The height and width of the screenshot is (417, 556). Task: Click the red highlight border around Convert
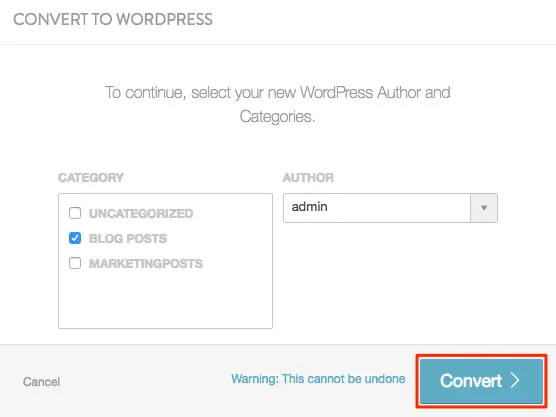click(x=482, y=356)
